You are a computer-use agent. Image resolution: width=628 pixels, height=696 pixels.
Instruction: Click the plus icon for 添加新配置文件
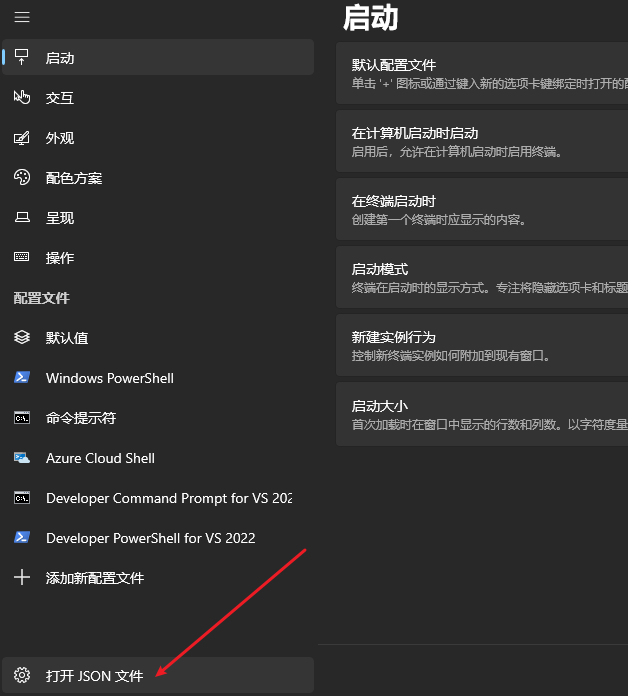(22, 578)
